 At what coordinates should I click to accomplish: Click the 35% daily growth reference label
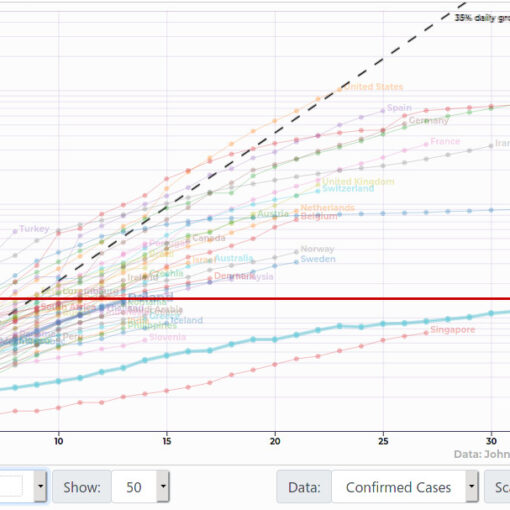(482, 18)
